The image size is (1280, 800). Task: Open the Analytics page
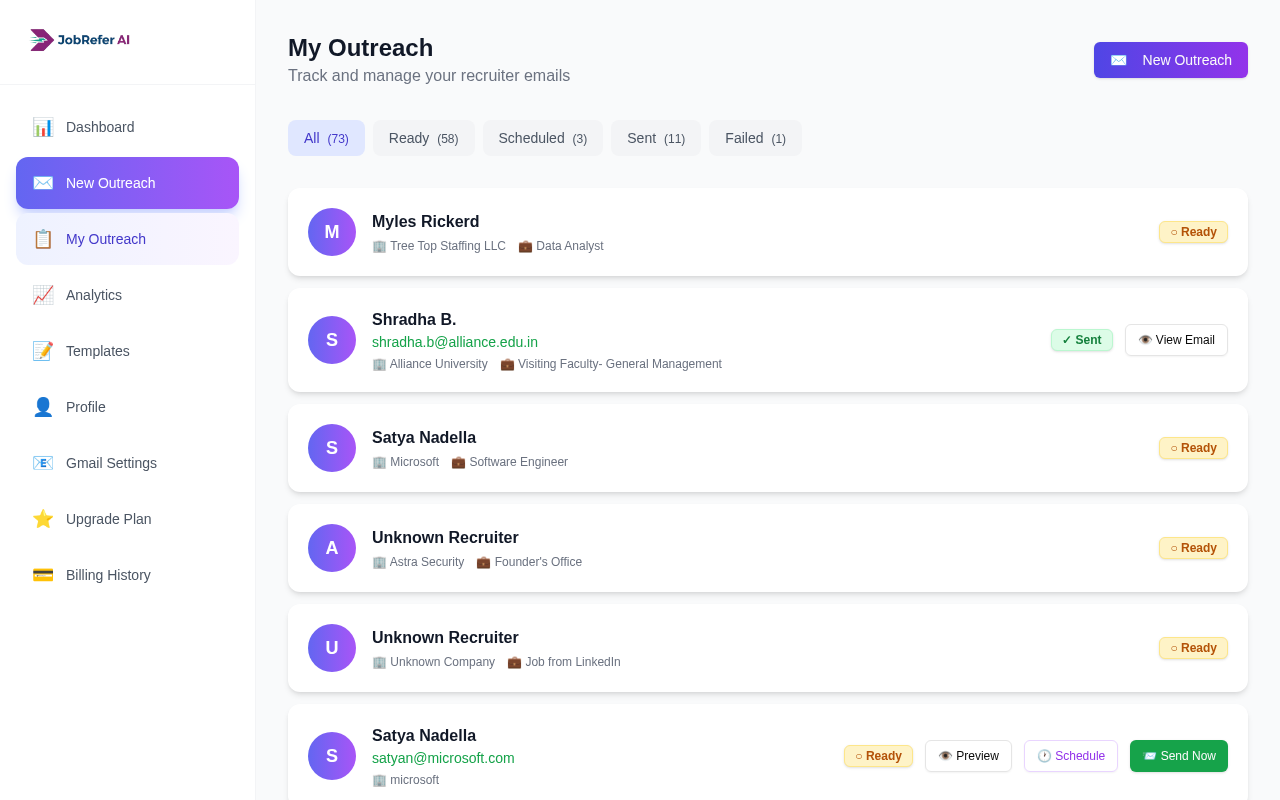pyautogui.click(x=127, y=295)
